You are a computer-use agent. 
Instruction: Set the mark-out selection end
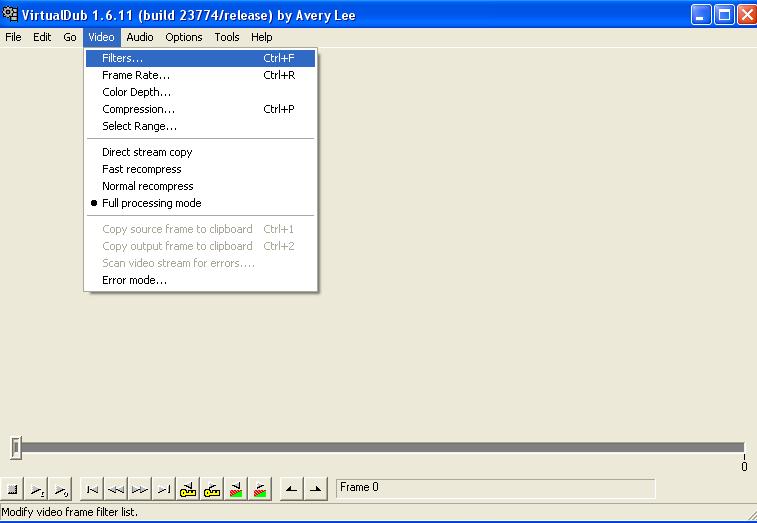[x=316, y=489]
